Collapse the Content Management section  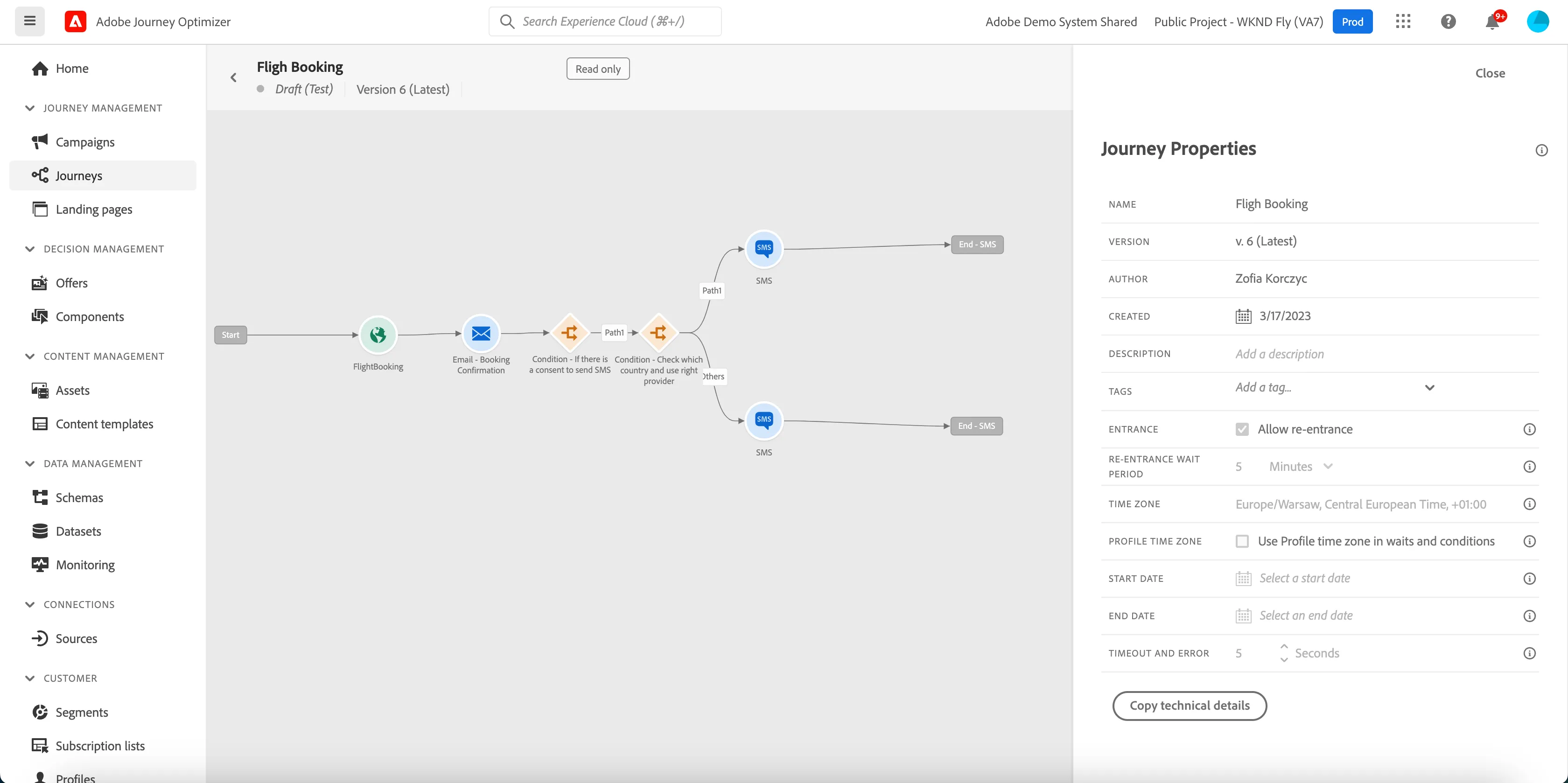tap(30, 356)
